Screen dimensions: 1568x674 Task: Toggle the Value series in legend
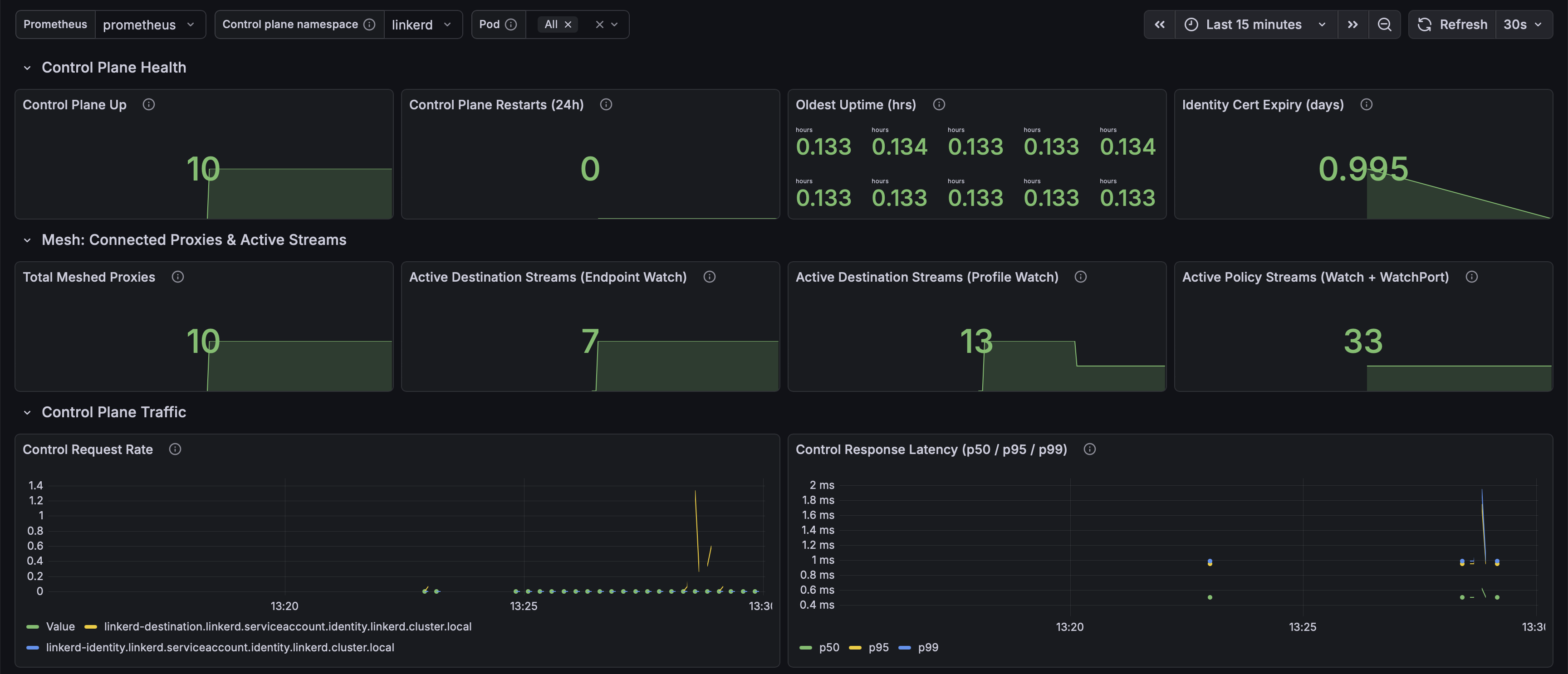point(60,626)
